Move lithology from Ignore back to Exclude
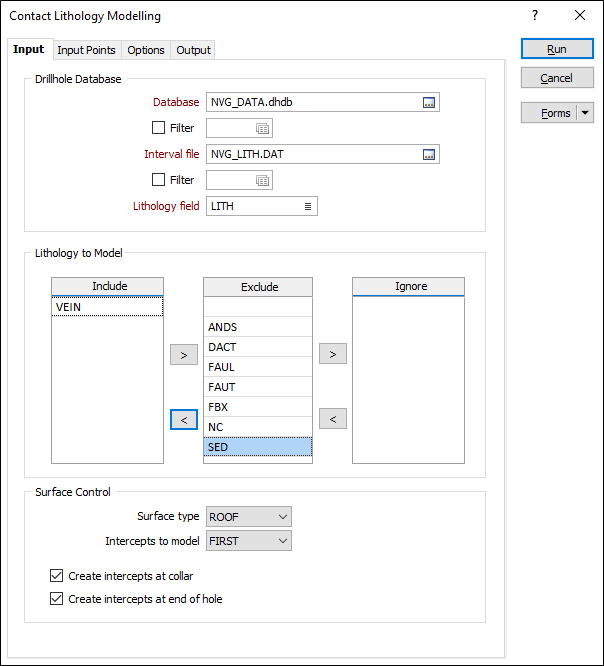 333,419
